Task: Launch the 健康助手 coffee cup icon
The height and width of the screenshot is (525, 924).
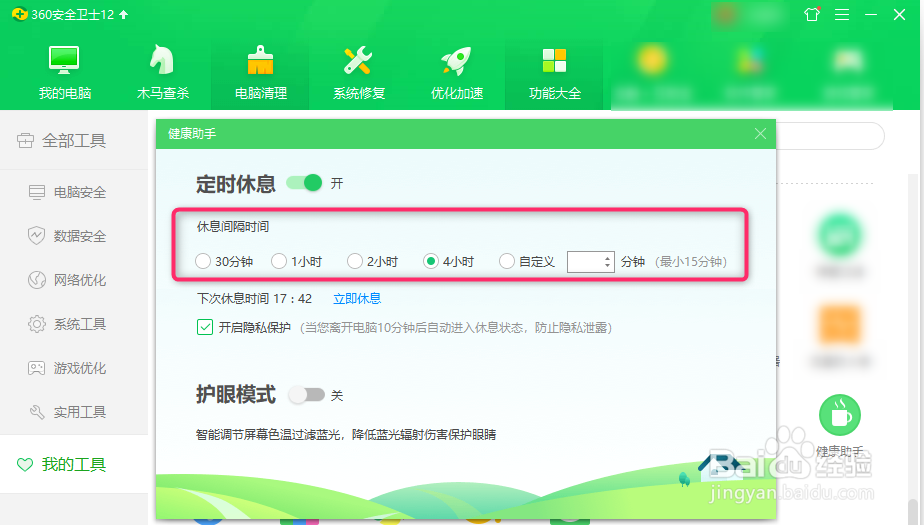Action: click(840, 415)
